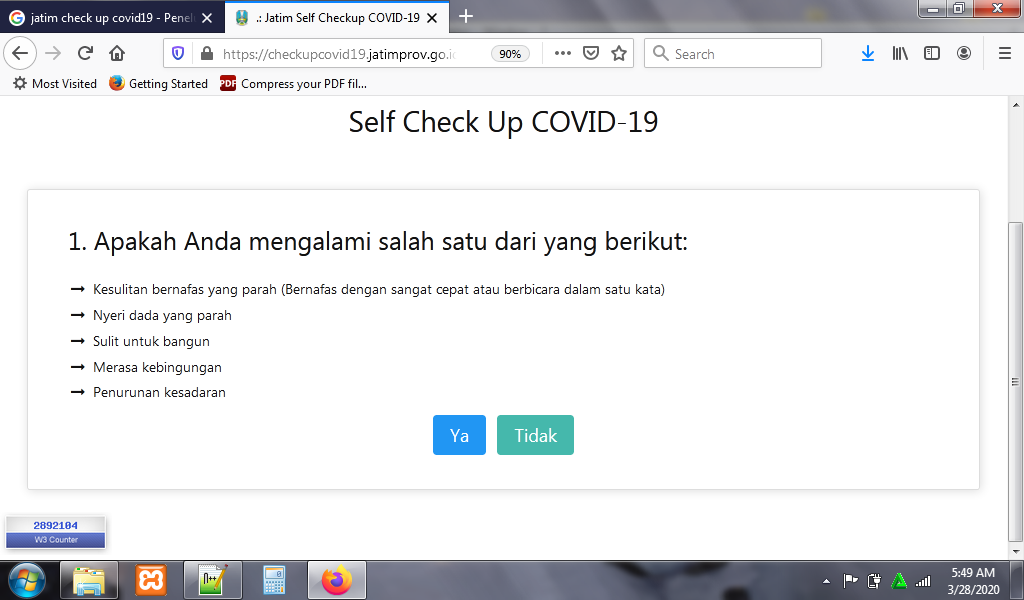The width and height of the screenshot is (1024, 600).
Task: Restore down the Firefox window
Action: click(959, 8)
